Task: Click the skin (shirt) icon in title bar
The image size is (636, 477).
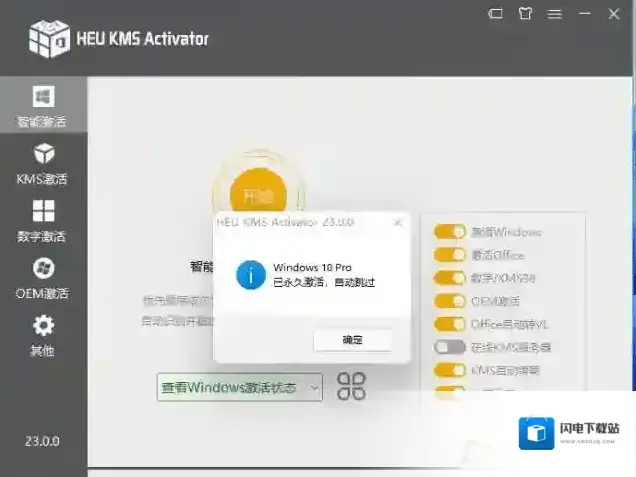Action: [526, 14]
